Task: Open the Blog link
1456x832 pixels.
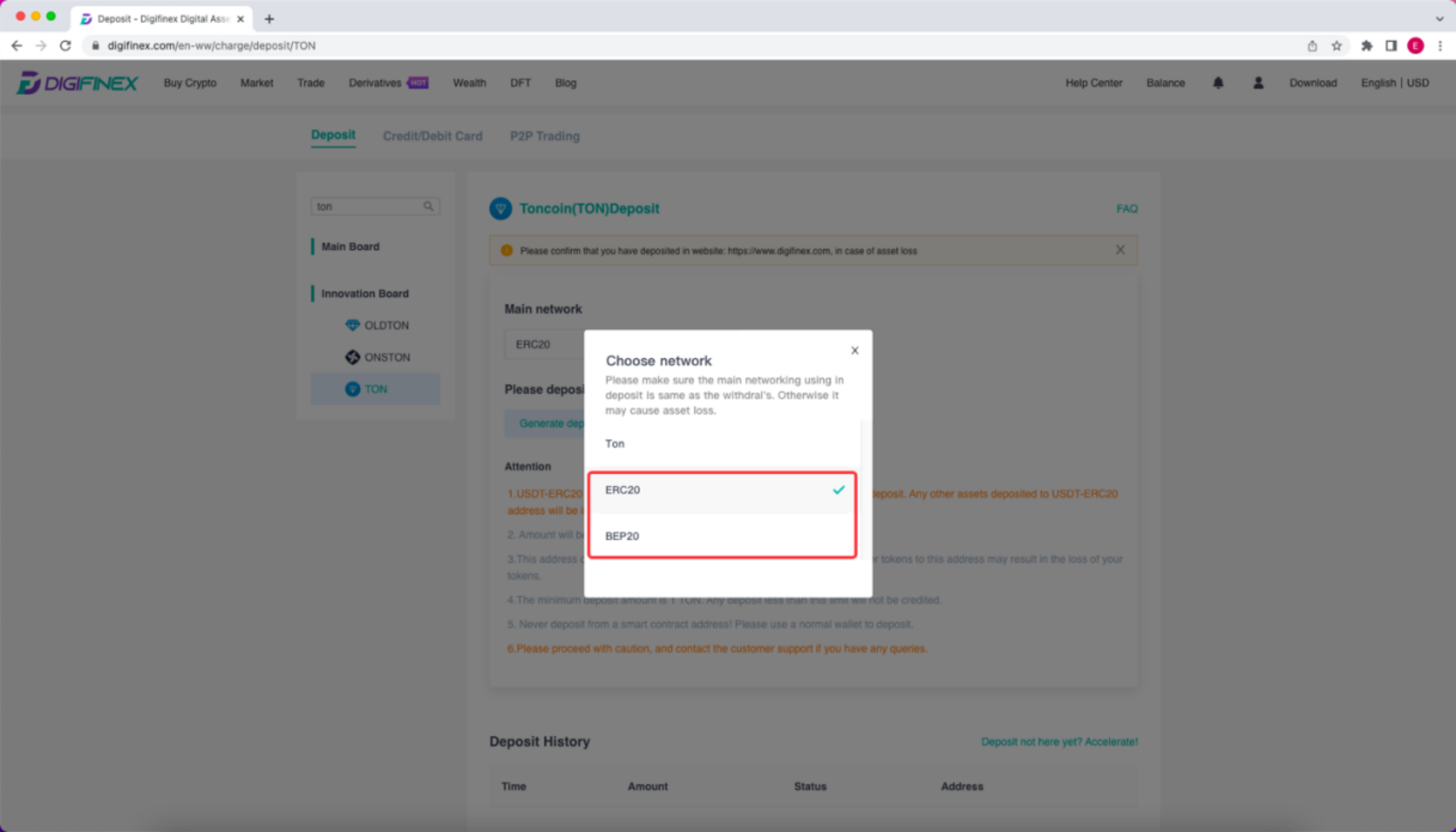Action: click(565, 83)
